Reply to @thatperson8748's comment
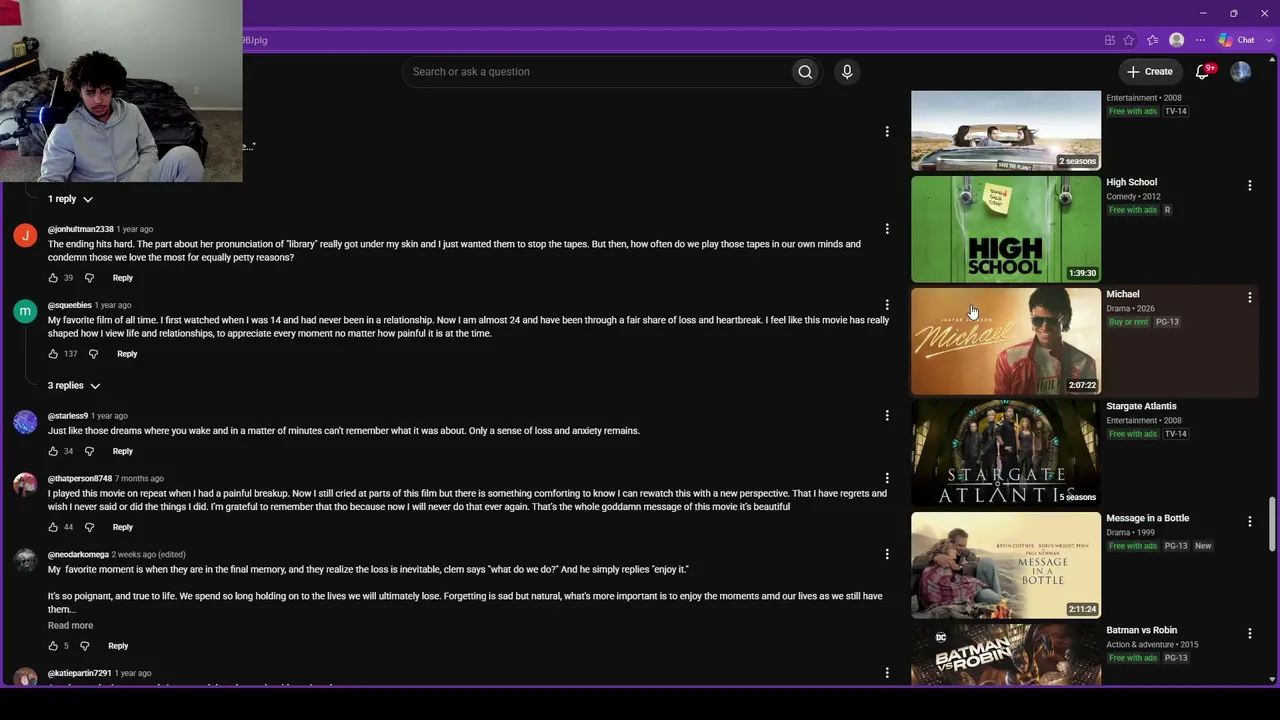This screenshot has height=720, width=1280. pyautogui.click(x=122, y=527)
